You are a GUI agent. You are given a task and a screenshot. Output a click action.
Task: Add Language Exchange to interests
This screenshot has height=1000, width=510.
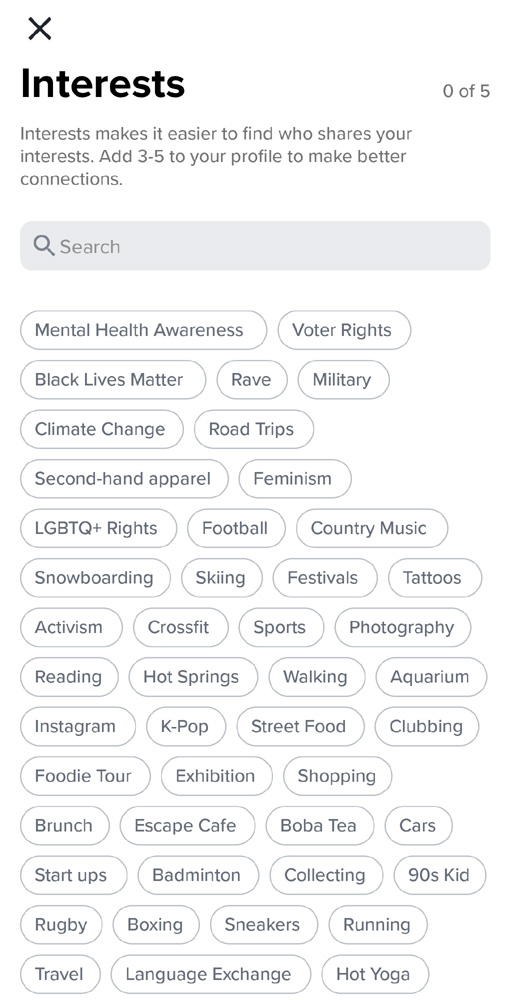click(x=210, y=974)
